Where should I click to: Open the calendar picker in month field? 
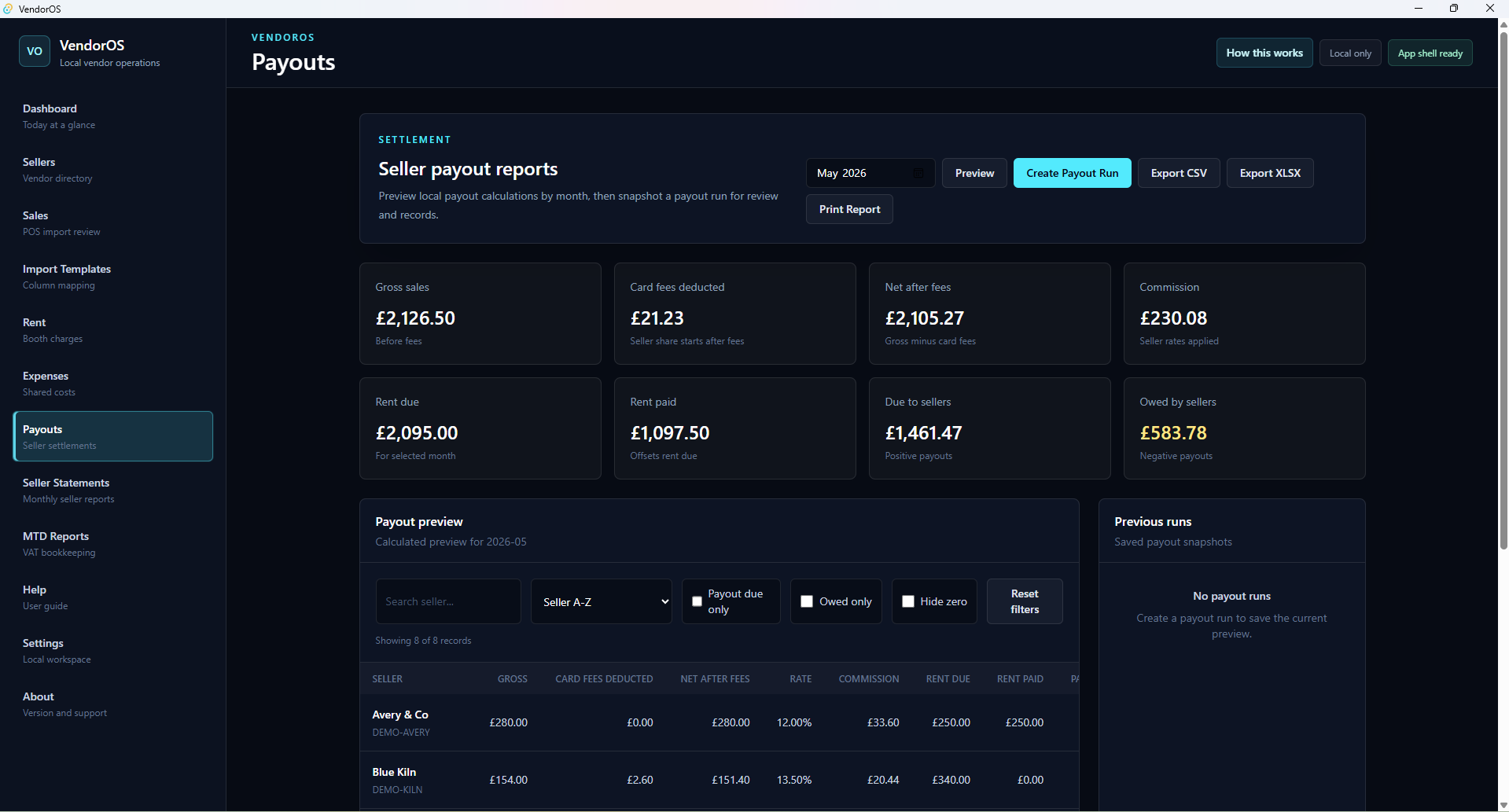click(918, 173)
